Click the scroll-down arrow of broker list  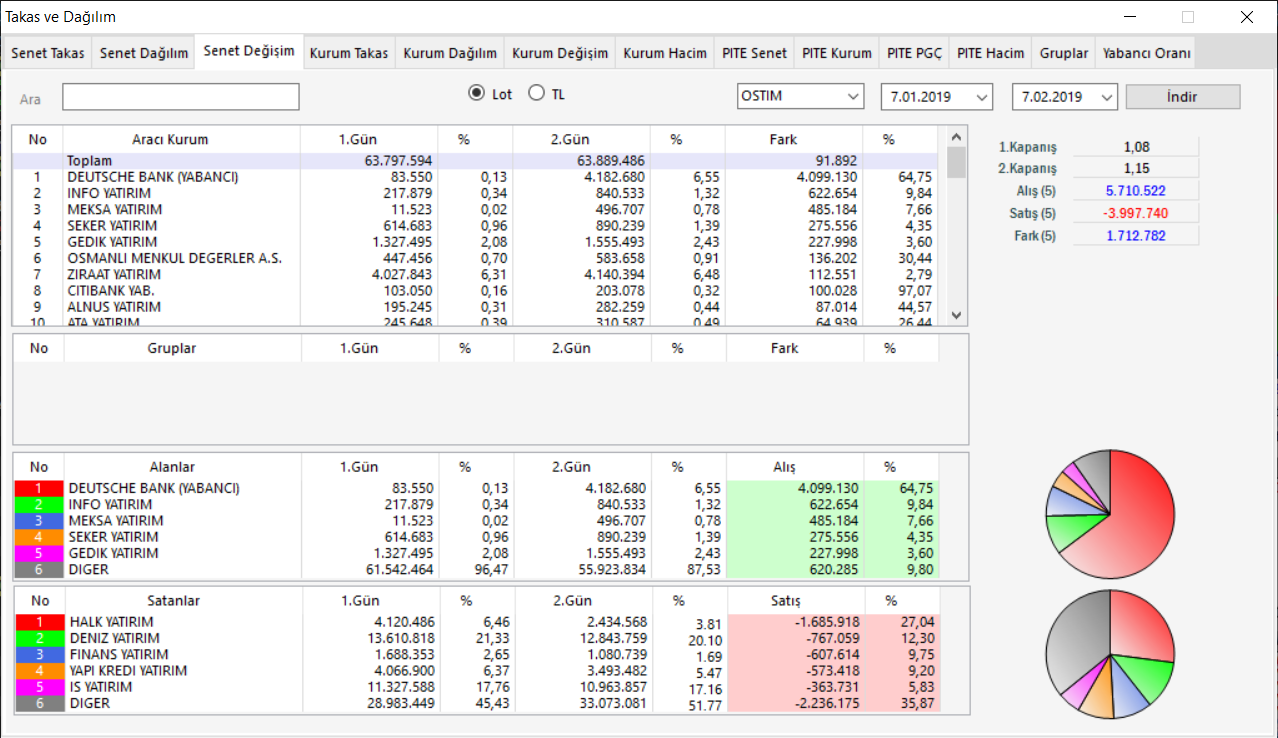956,315
